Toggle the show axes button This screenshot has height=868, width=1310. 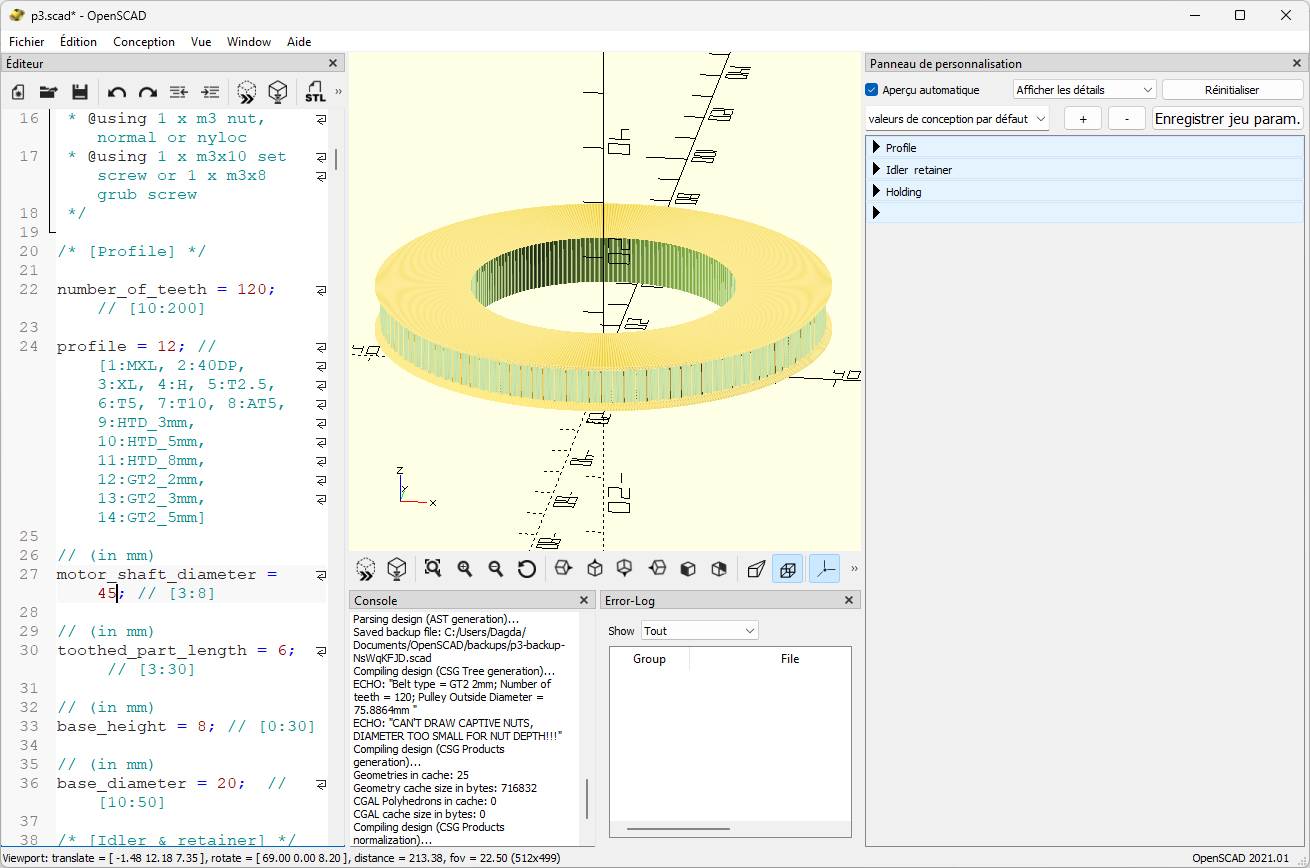pyautogui.click(x=824, y=569)
